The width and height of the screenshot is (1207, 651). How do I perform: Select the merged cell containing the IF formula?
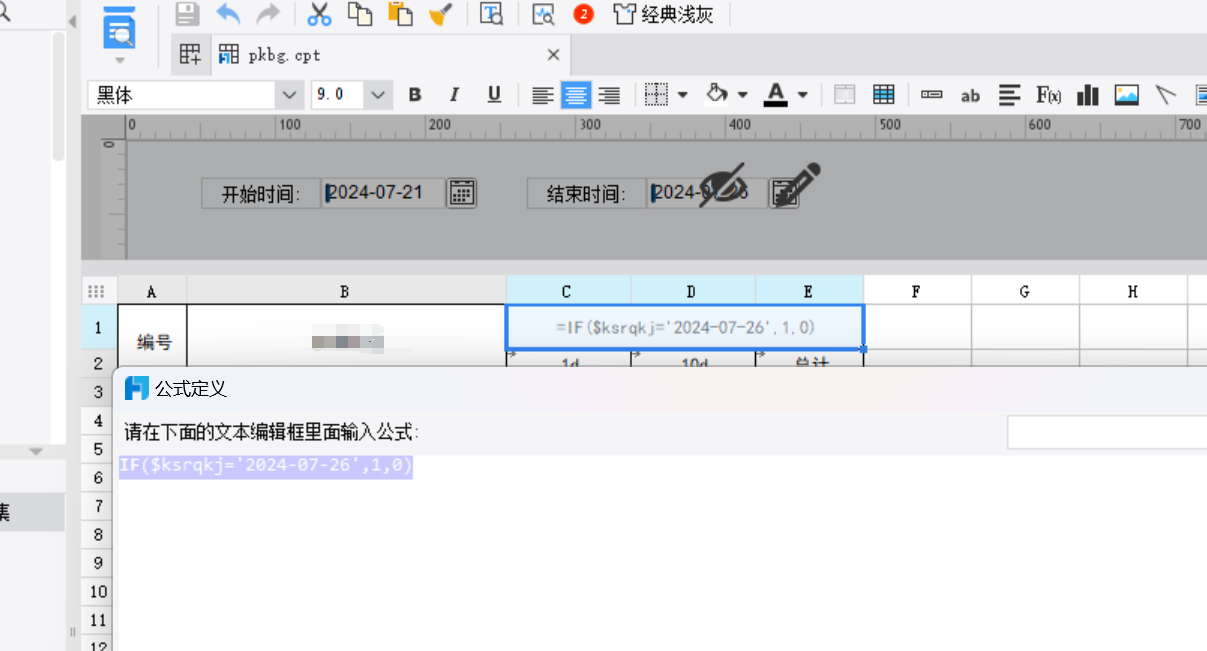click(685, 327)
